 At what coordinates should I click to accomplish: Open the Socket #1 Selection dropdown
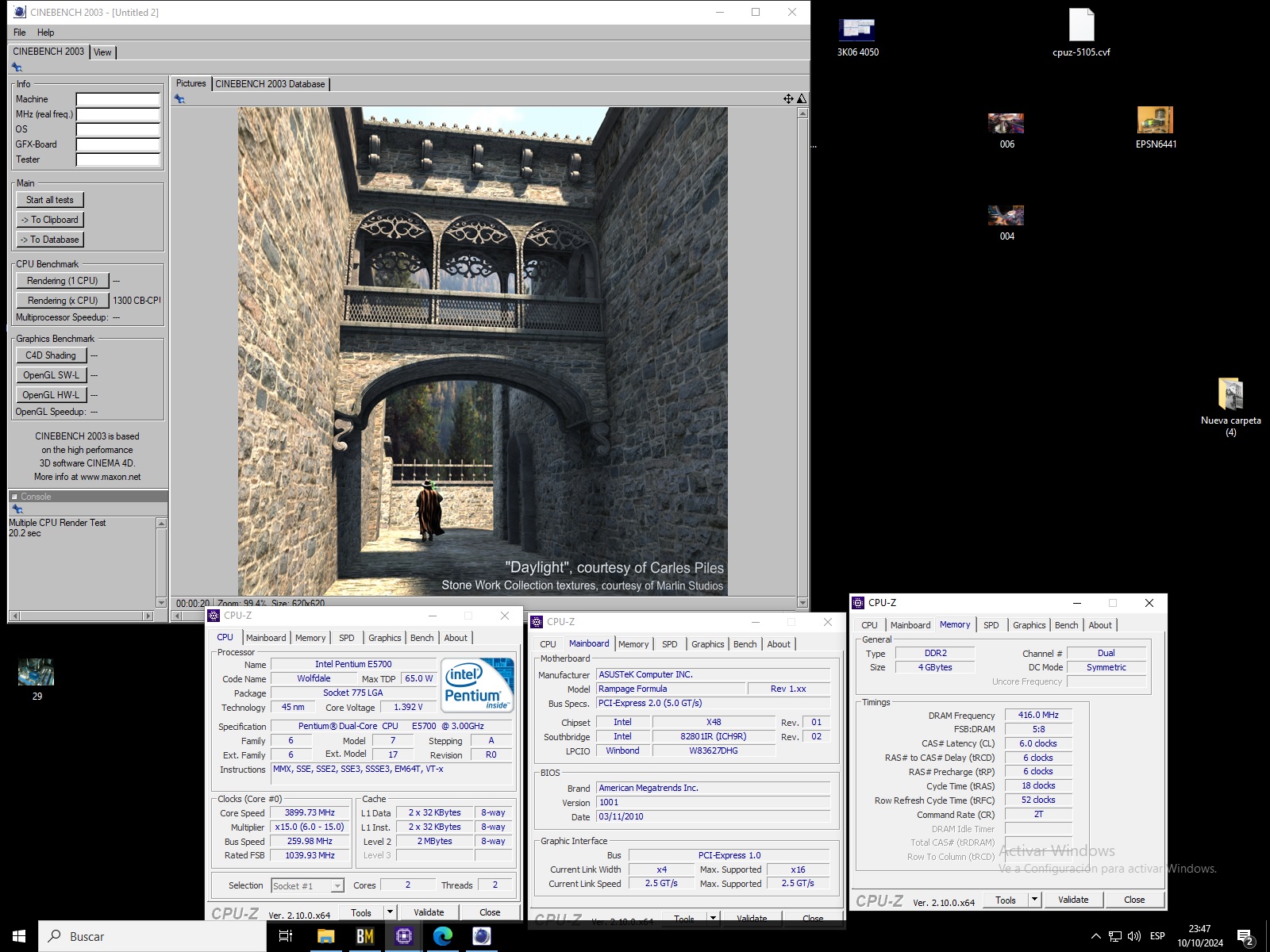click(307, 885)
